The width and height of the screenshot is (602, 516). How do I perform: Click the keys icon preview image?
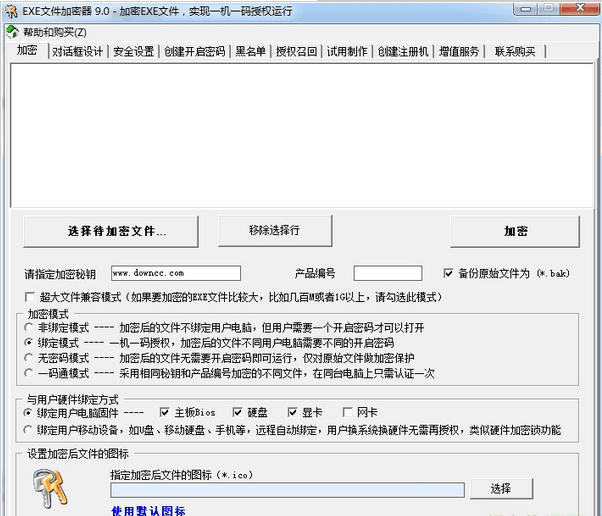point(50,488)
